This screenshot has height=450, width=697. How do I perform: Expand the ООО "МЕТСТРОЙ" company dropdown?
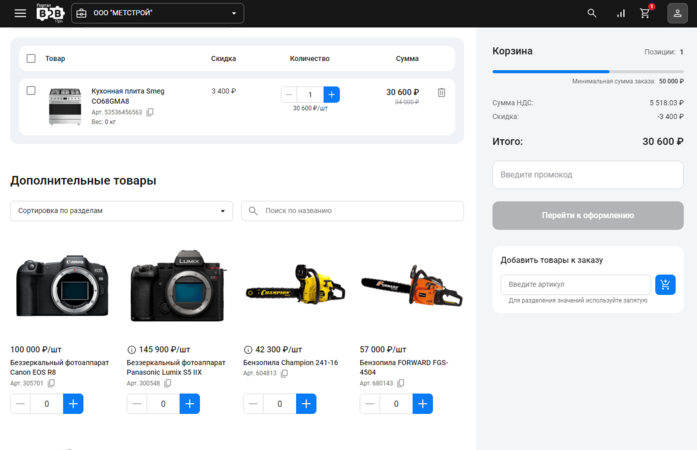coord(157,13)
